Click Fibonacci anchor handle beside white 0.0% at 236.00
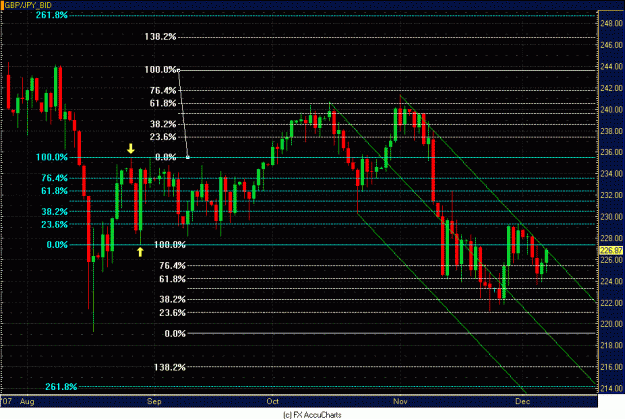 188,157
